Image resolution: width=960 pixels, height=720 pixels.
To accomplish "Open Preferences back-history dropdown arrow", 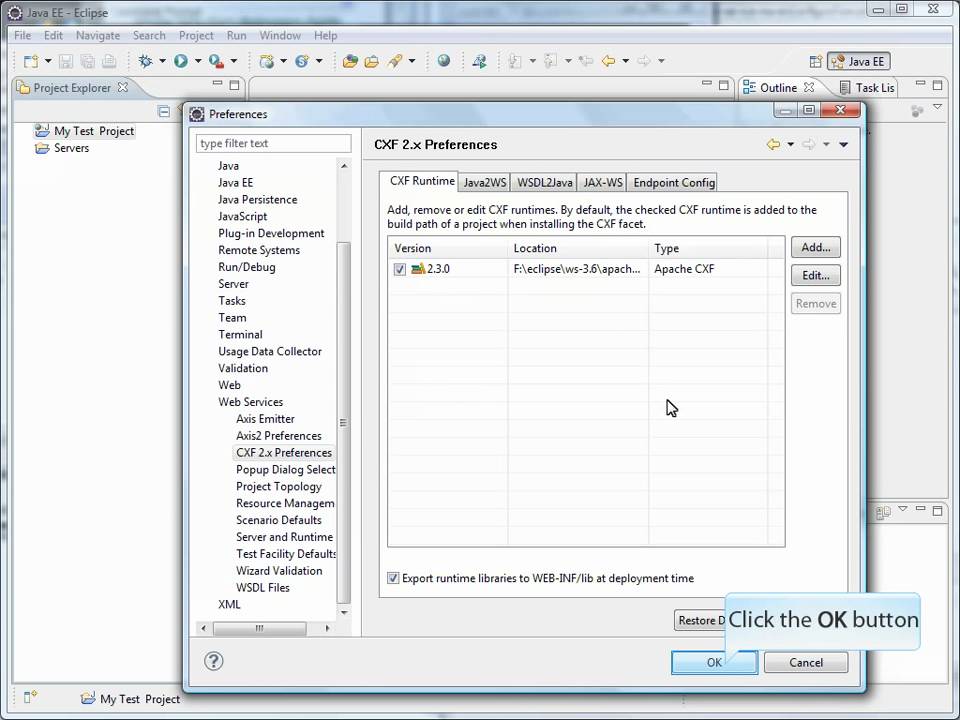I will [790, 144].
